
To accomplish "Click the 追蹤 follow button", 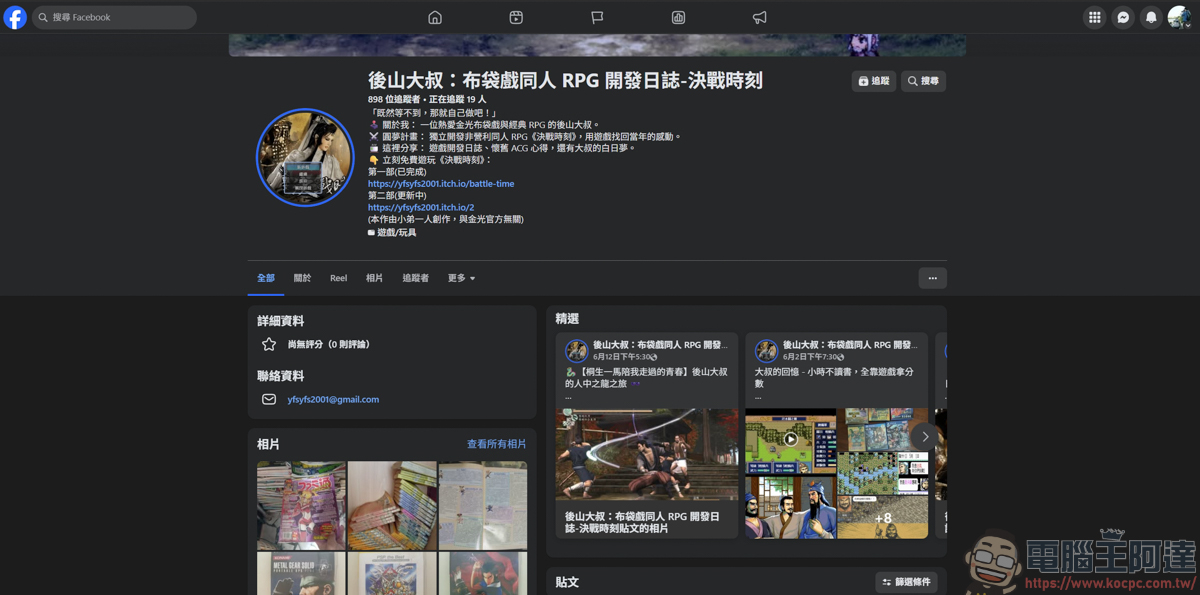I will pos(874,81).
